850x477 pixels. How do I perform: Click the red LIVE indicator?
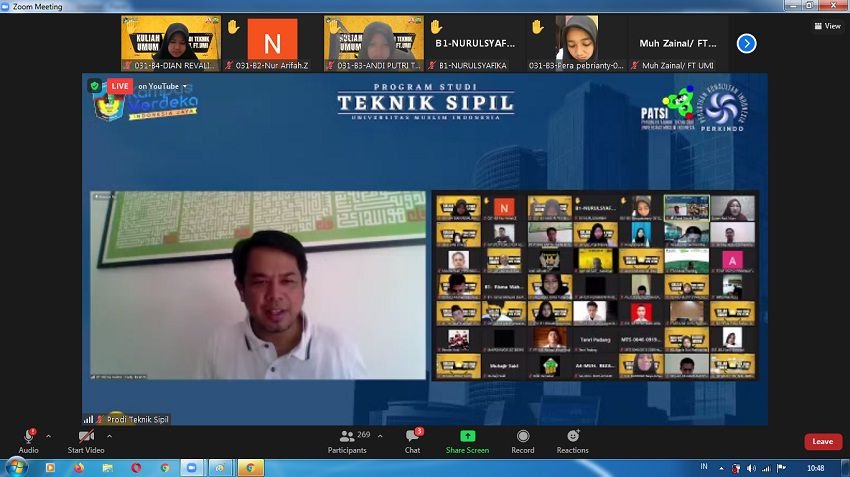pos(119,86)
